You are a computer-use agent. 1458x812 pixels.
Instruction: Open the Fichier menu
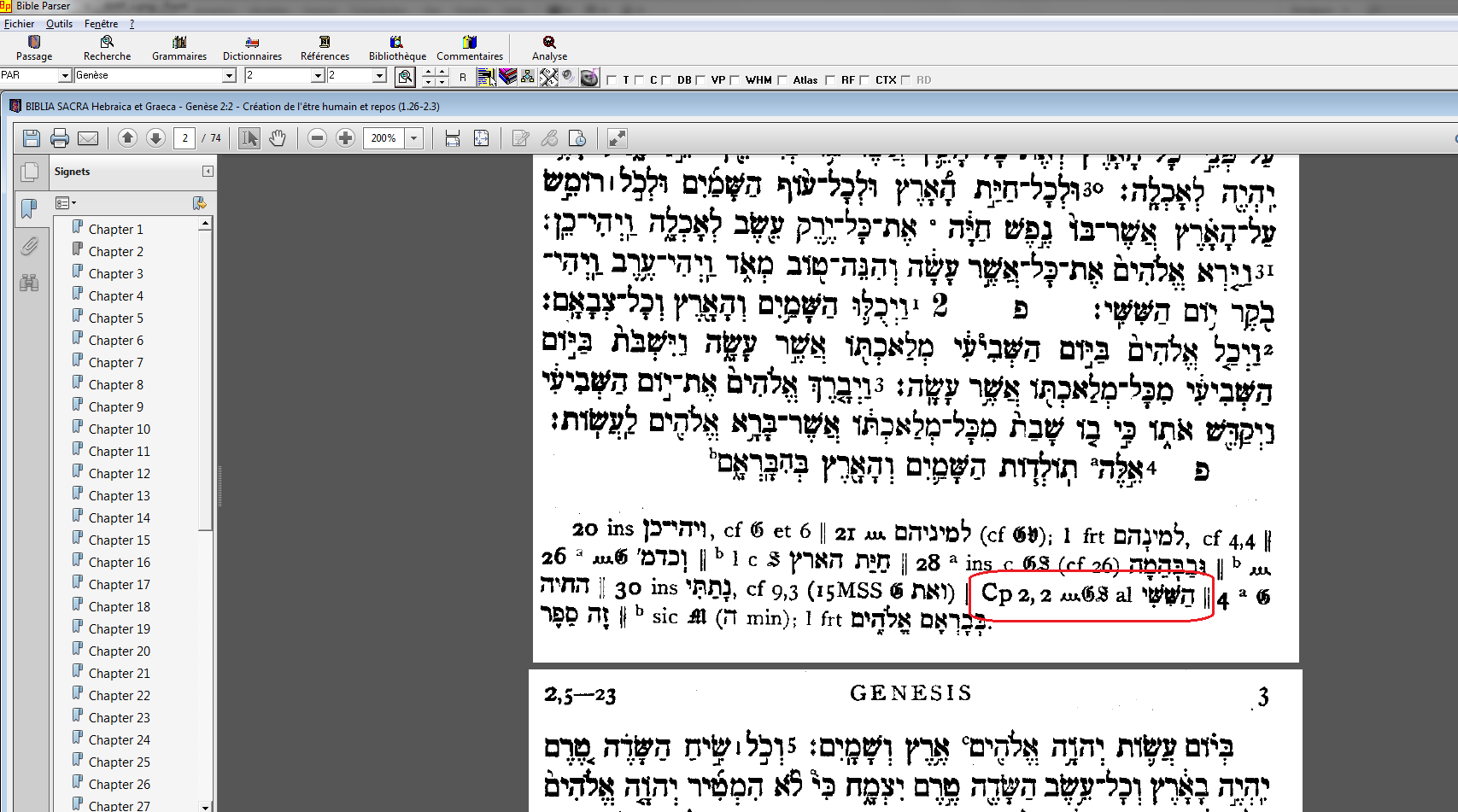coord(19,24)
